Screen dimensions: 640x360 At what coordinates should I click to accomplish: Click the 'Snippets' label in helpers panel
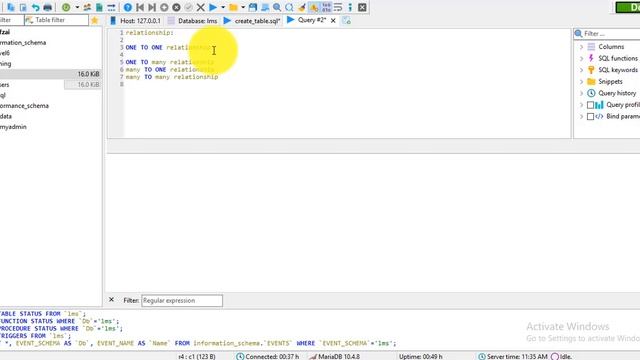610,82
